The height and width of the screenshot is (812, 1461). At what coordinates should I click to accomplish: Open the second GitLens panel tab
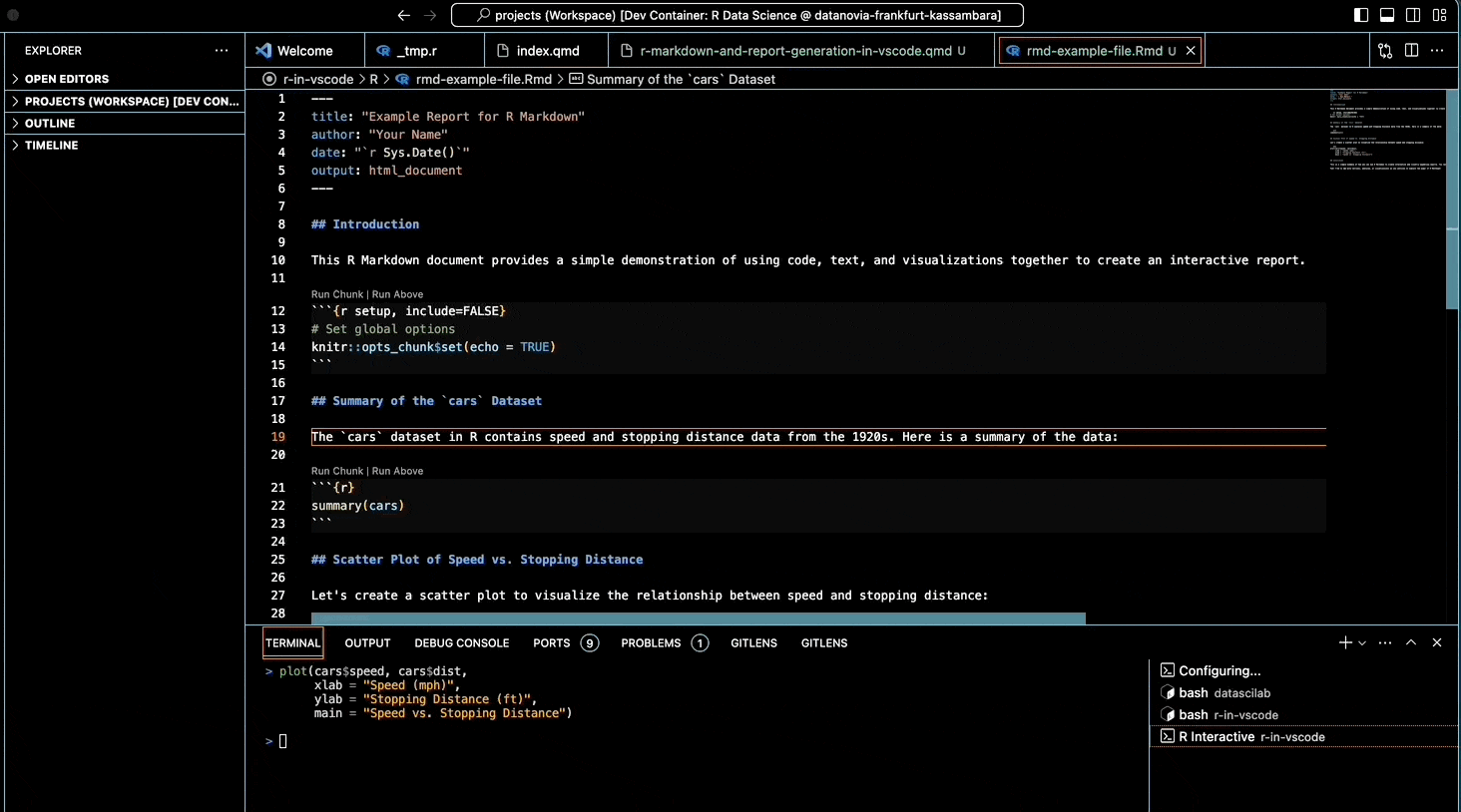coord(824,643)
